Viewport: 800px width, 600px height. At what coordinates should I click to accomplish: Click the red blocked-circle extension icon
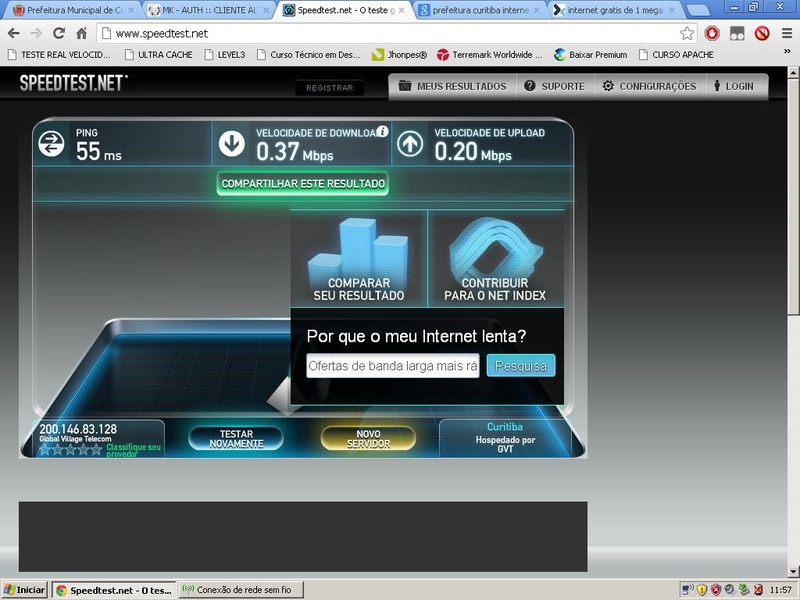click(x=762, y=34)
